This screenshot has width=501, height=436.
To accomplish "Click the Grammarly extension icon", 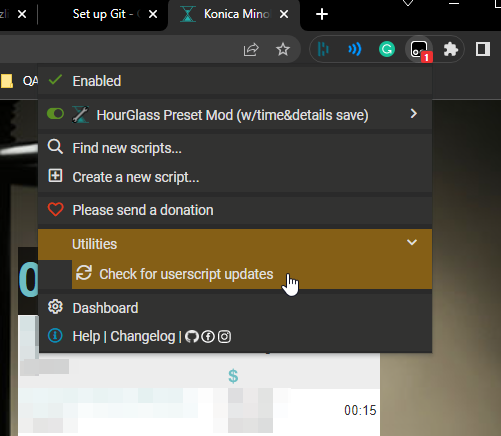I will pyautogui.click(x=387, y=50).
